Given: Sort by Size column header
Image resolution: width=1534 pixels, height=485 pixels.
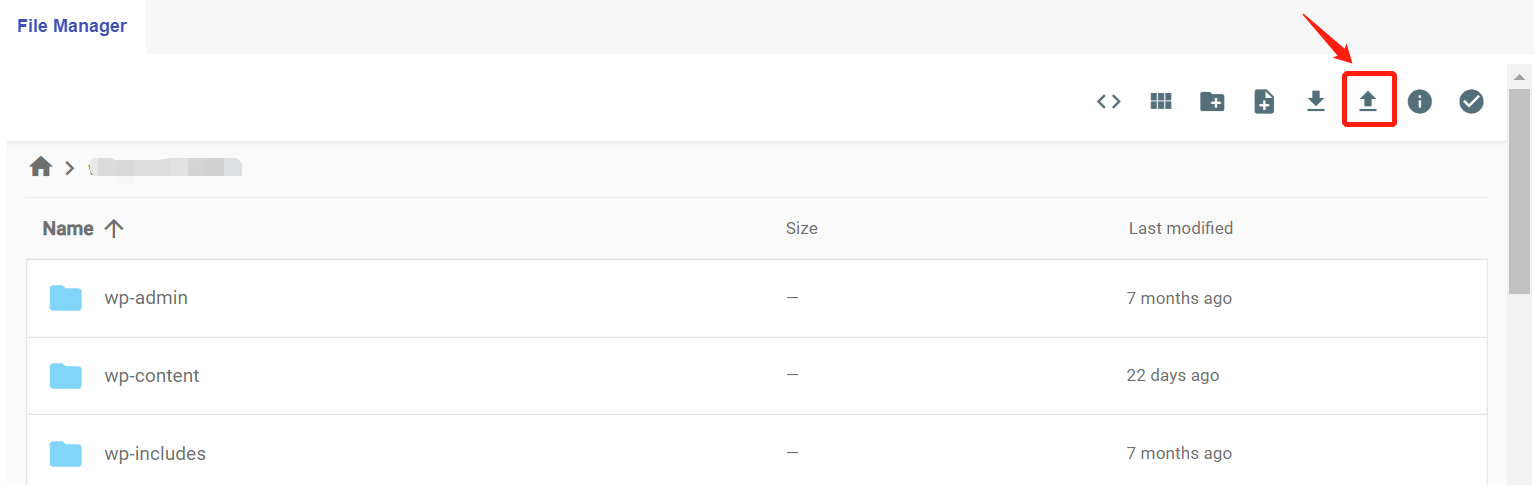Looking at the screenshot, I should [x=802, y=228].
